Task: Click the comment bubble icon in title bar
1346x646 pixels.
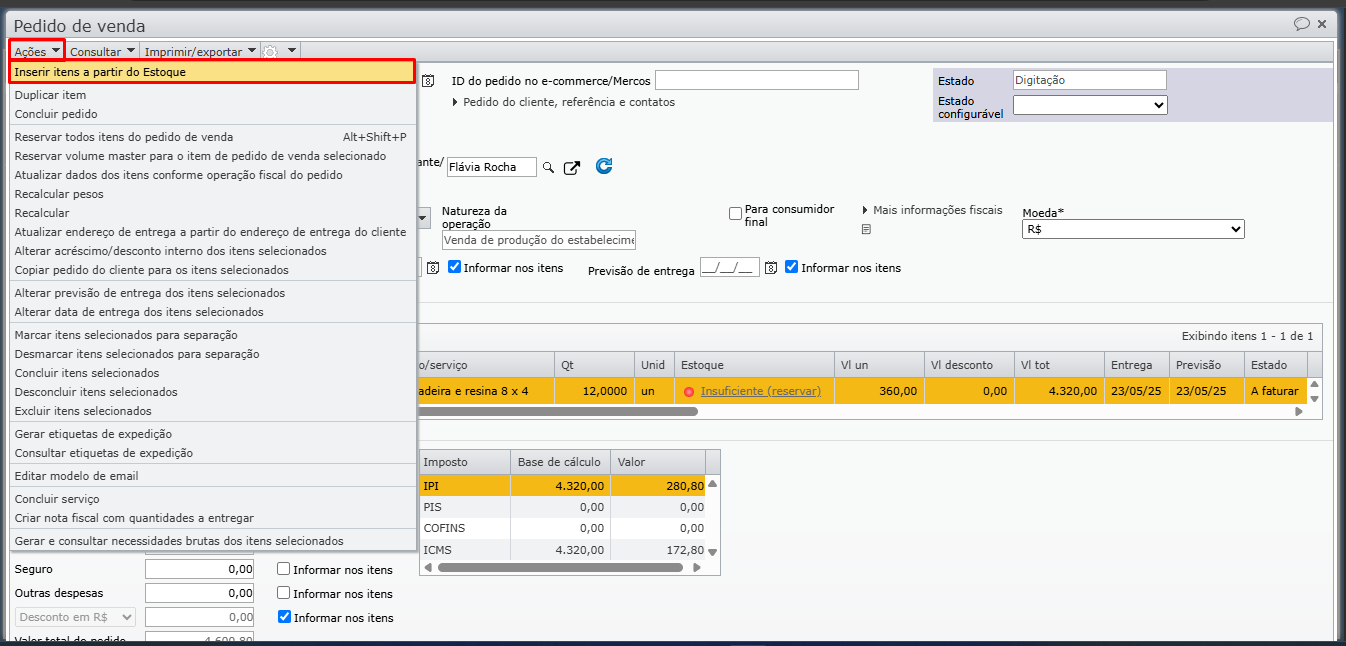Action: point(1301,24)
